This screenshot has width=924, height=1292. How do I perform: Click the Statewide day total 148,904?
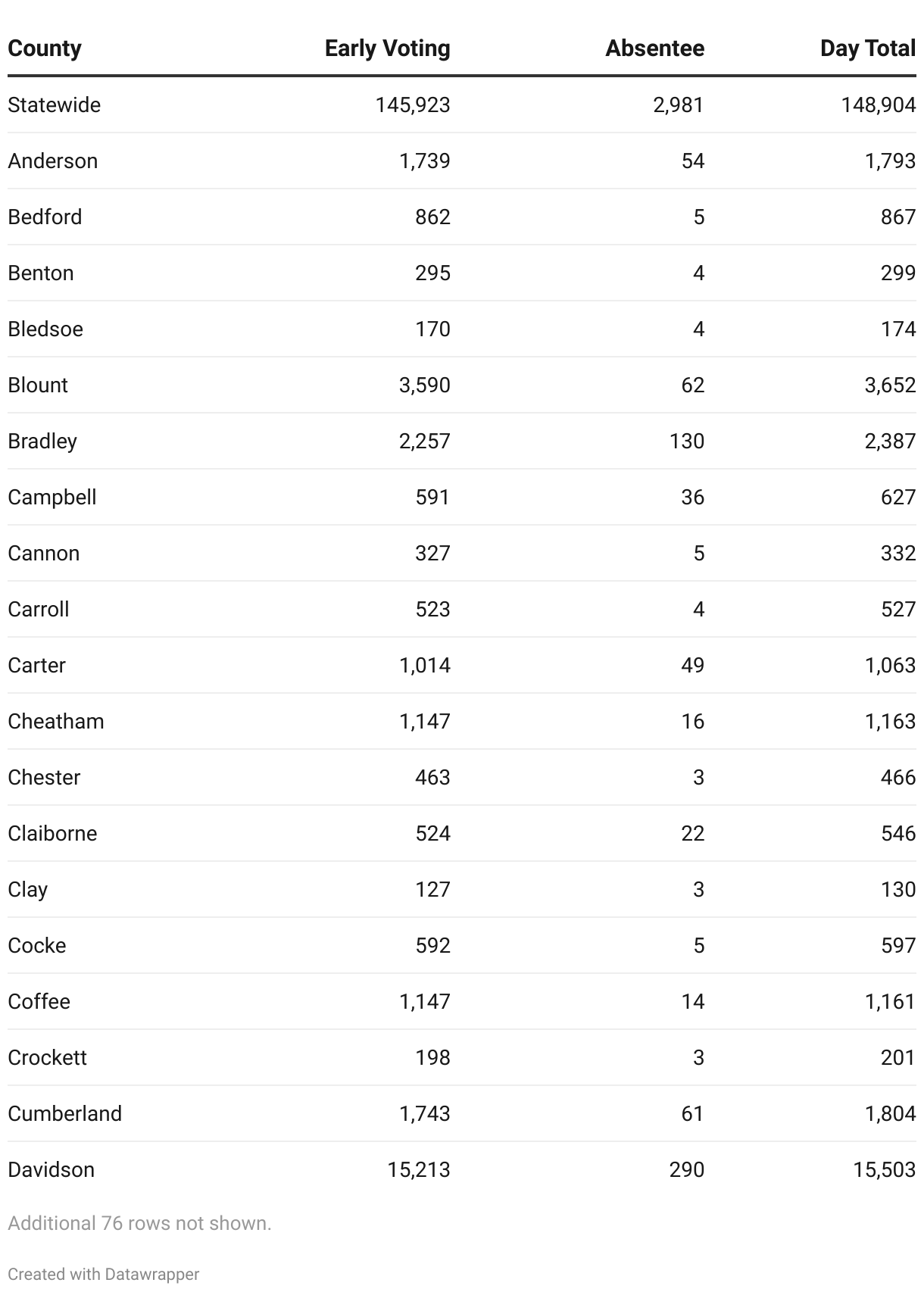click(878, 105)
